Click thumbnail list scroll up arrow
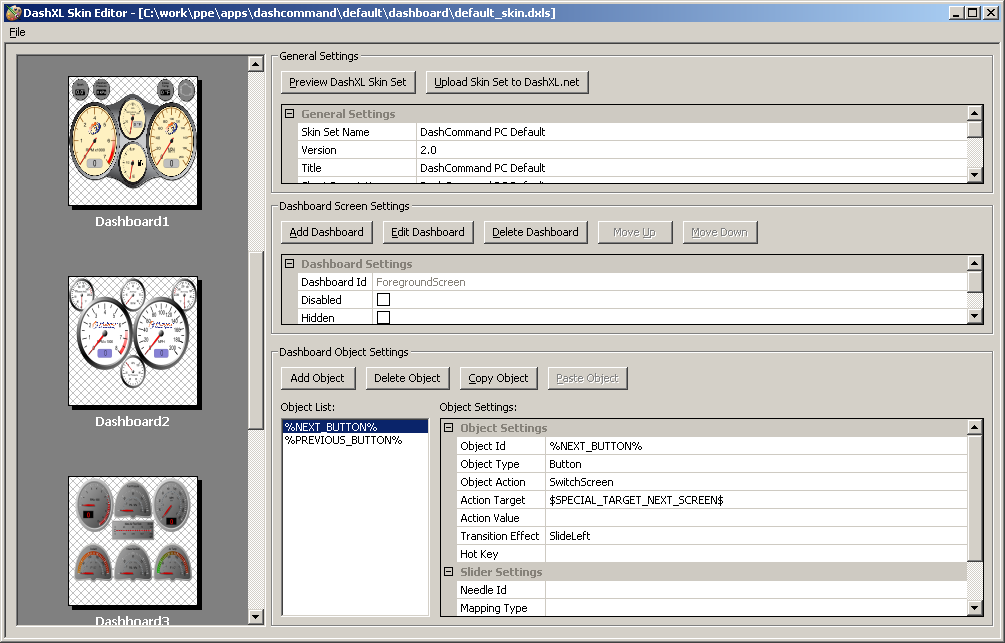 tap(256, 63)
